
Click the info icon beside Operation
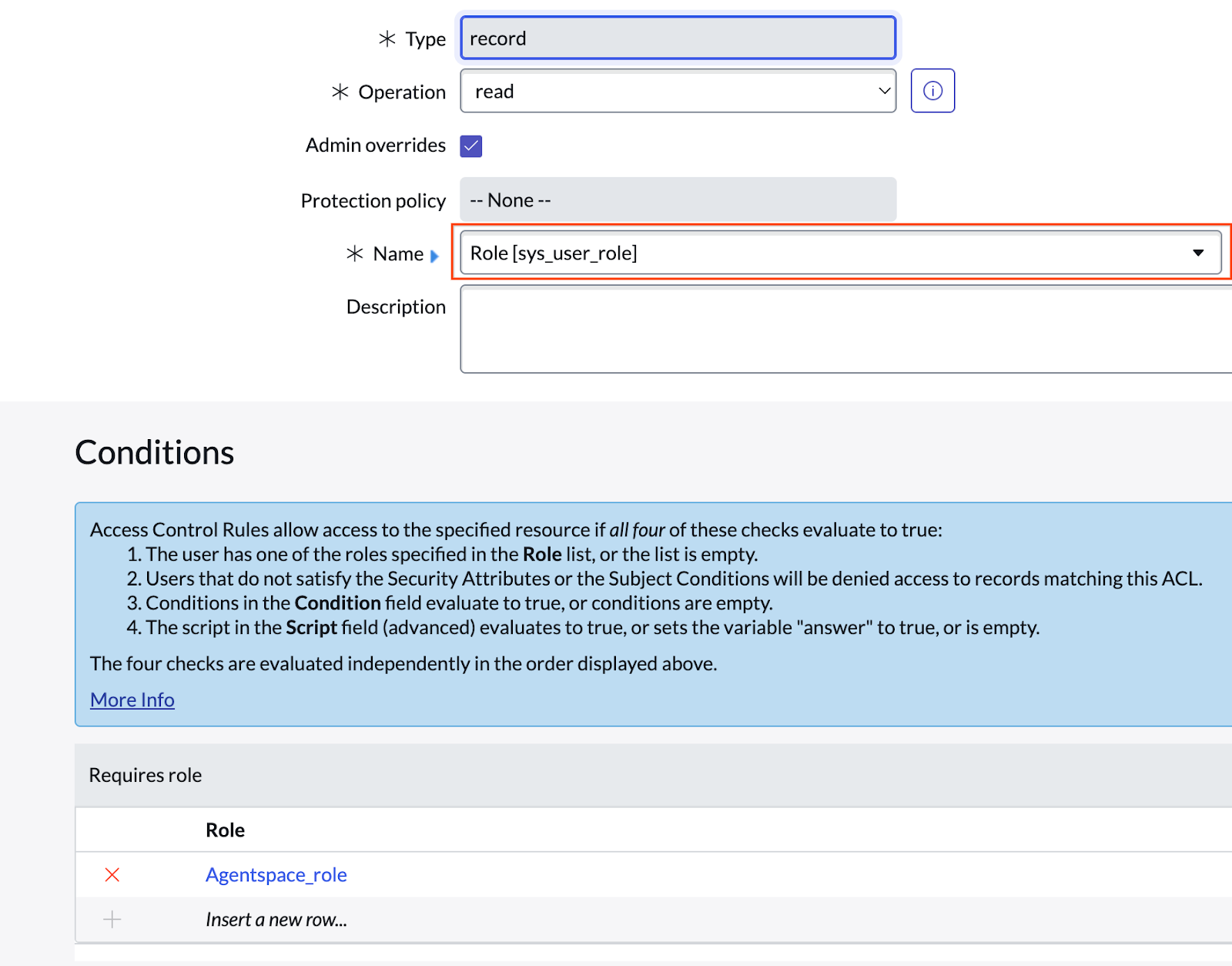[932, 91]
